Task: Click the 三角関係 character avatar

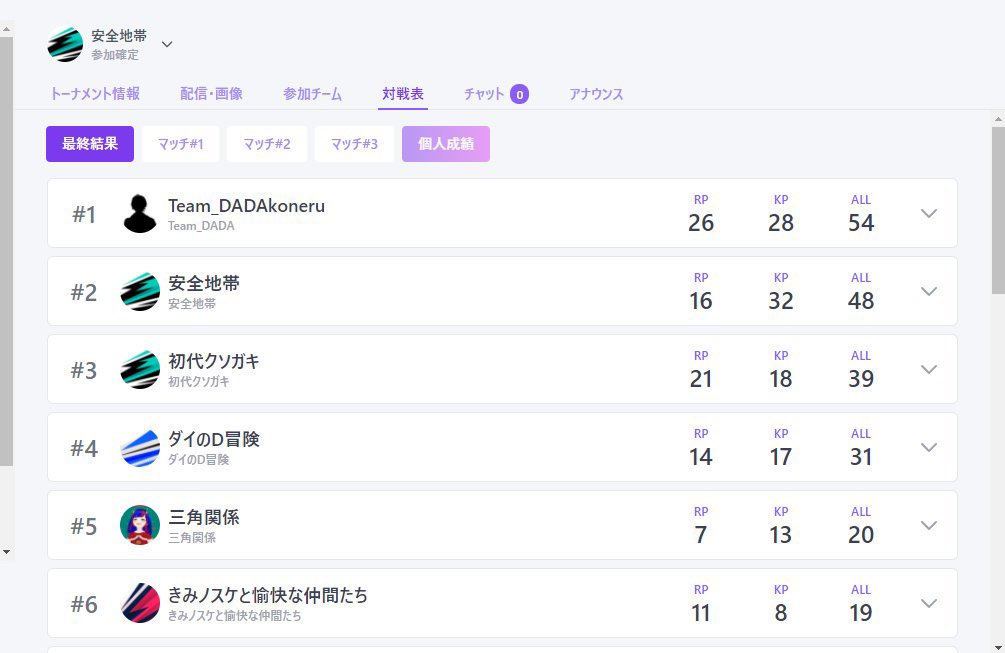Action: (x=140, y=525)
